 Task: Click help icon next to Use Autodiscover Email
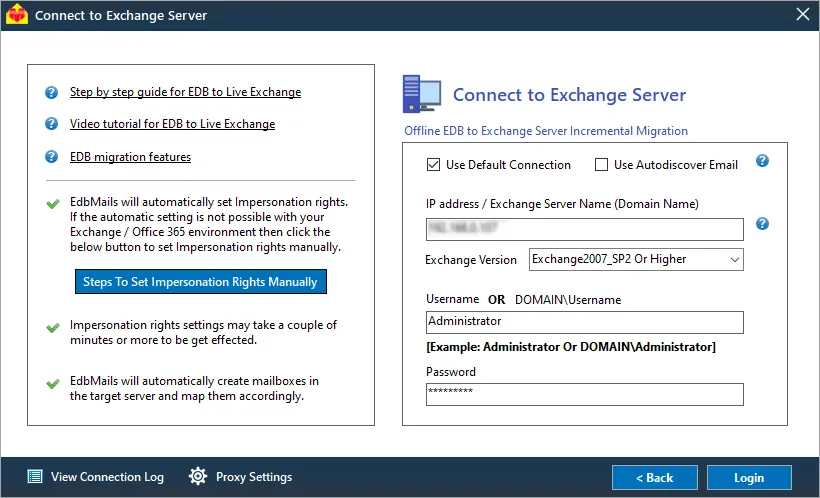click(762, 161)
